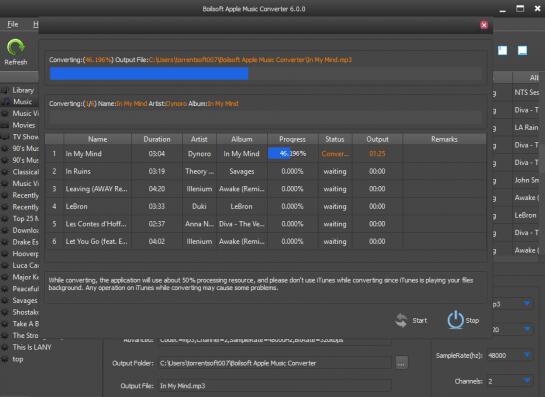Click the Savages album cell

[x=242, y=171]
